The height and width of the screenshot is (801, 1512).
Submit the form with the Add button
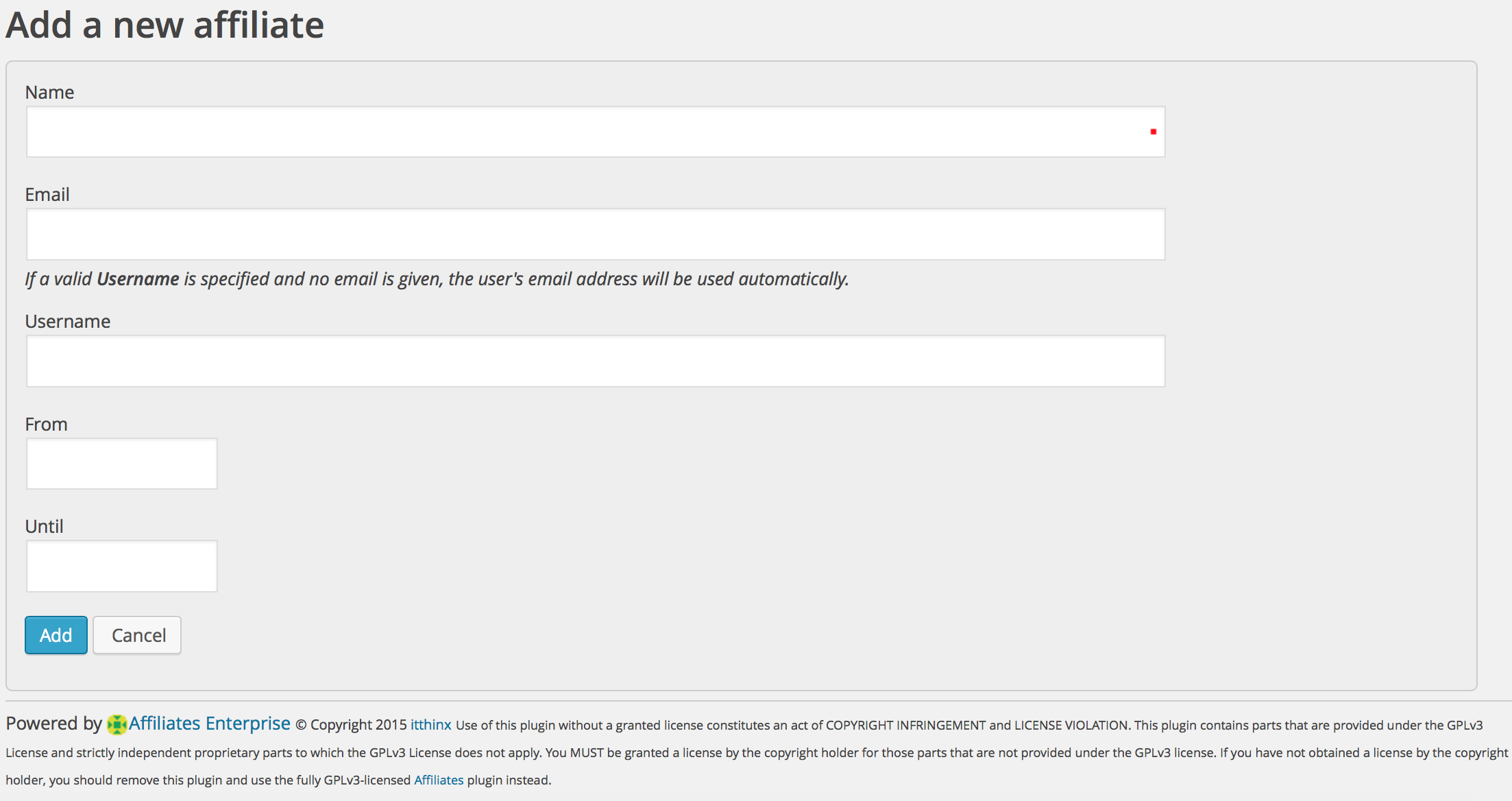pyautogui.click(x=56, y=635)
